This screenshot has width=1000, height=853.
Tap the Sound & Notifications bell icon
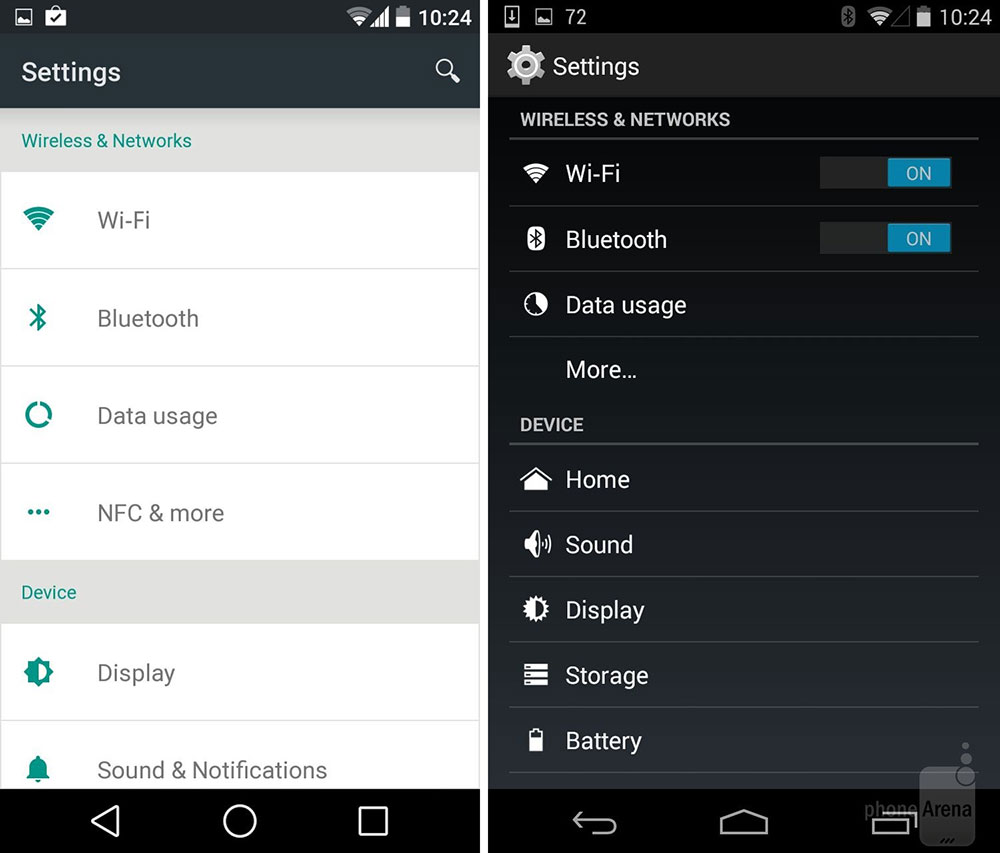38,769
